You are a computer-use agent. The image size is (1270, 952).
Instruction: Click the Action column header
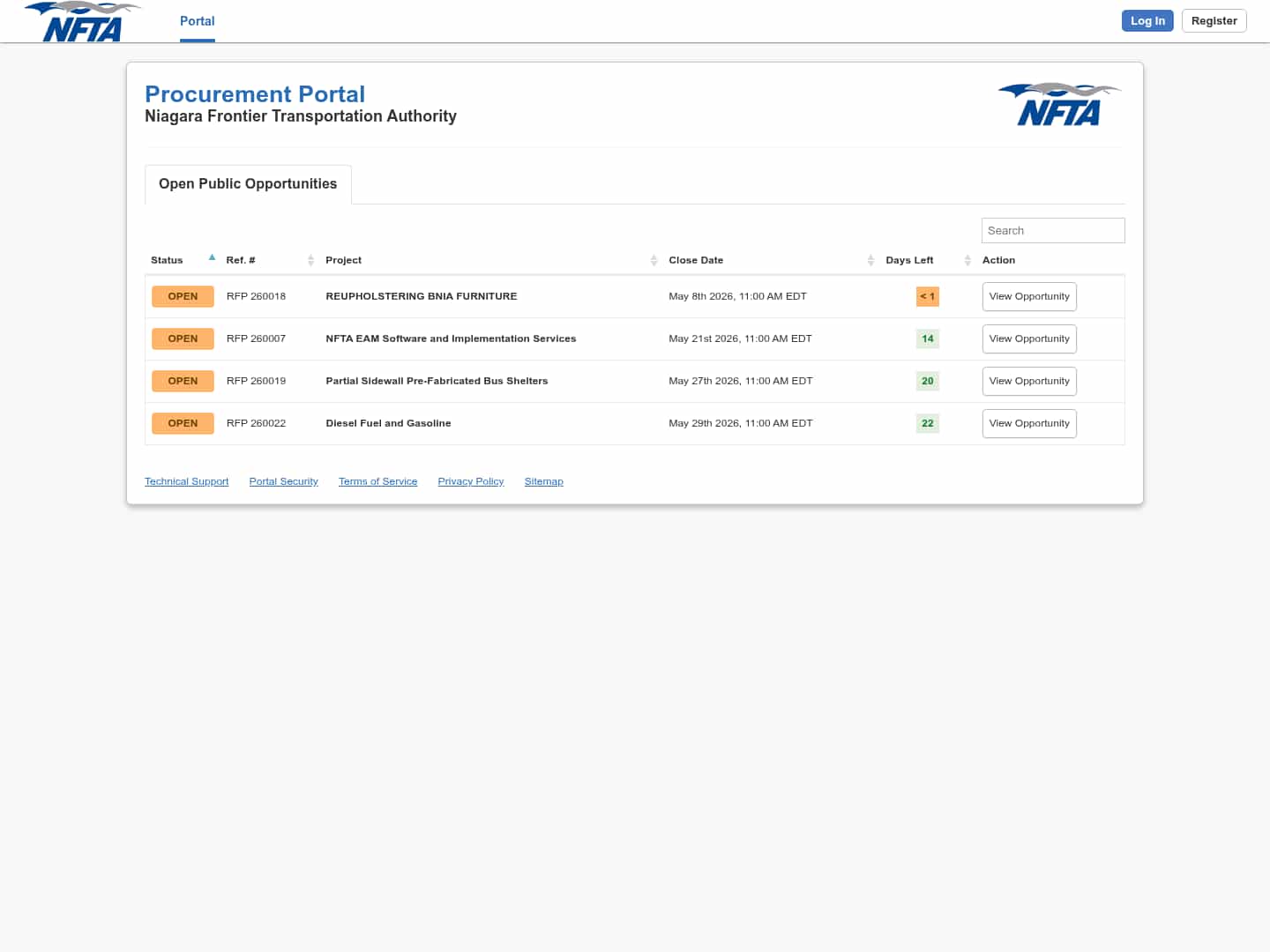click(998, 261)
